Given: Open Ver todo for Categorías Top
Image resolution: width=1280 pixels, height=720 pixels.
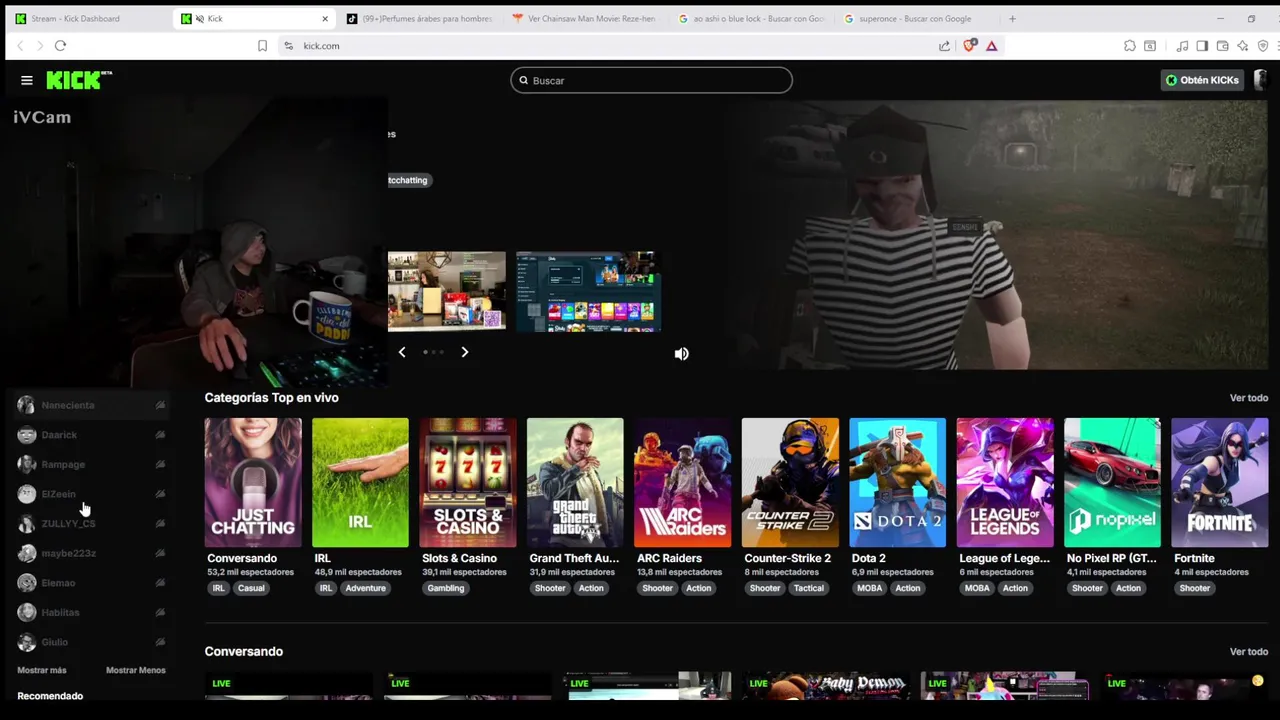Looking at the screenshot, I should pyautogui.click(x=1249, y=398).
